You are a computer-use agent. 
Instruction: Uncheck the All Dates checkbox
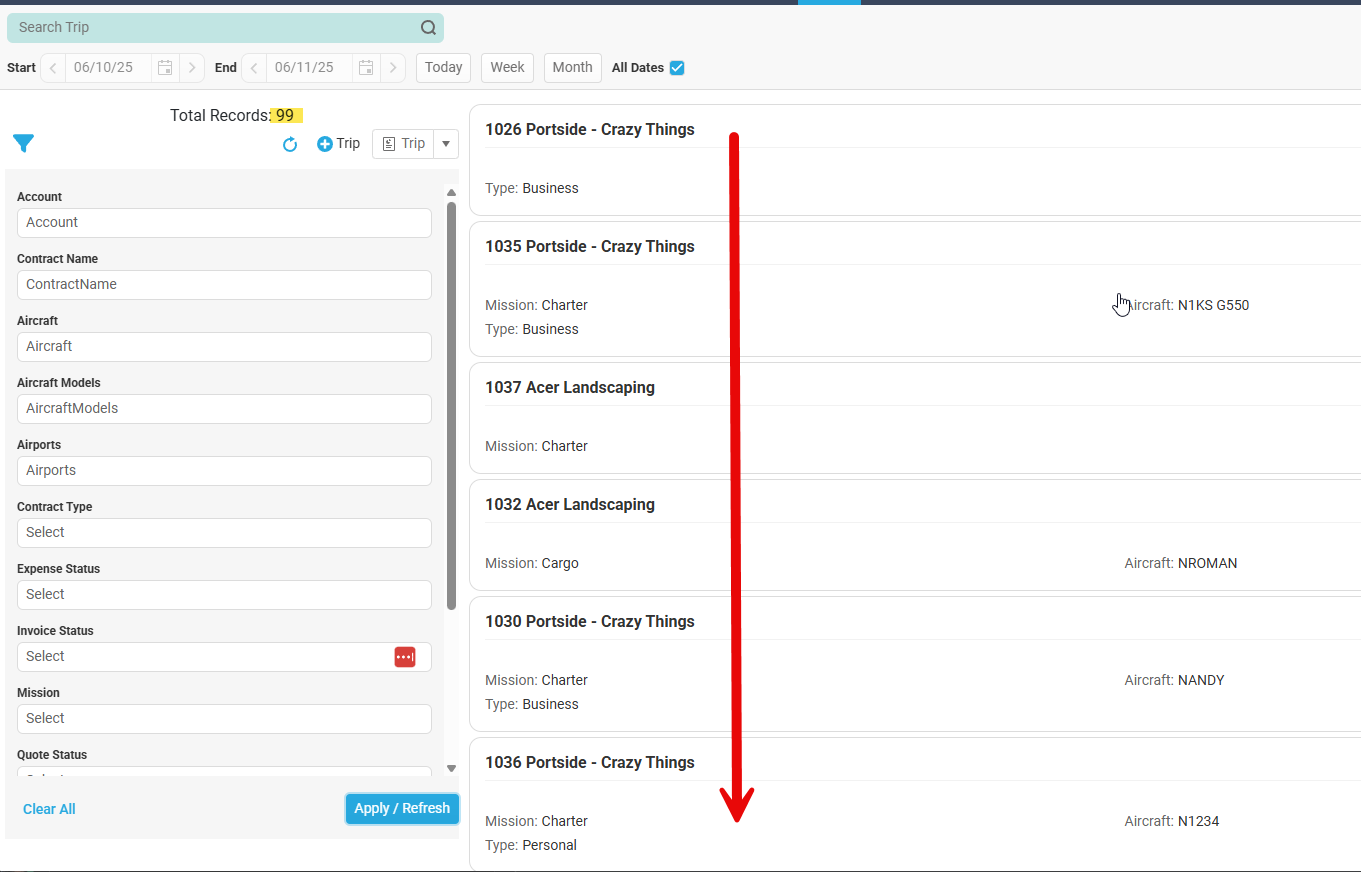pyautogui.click(x=677, y=68)
